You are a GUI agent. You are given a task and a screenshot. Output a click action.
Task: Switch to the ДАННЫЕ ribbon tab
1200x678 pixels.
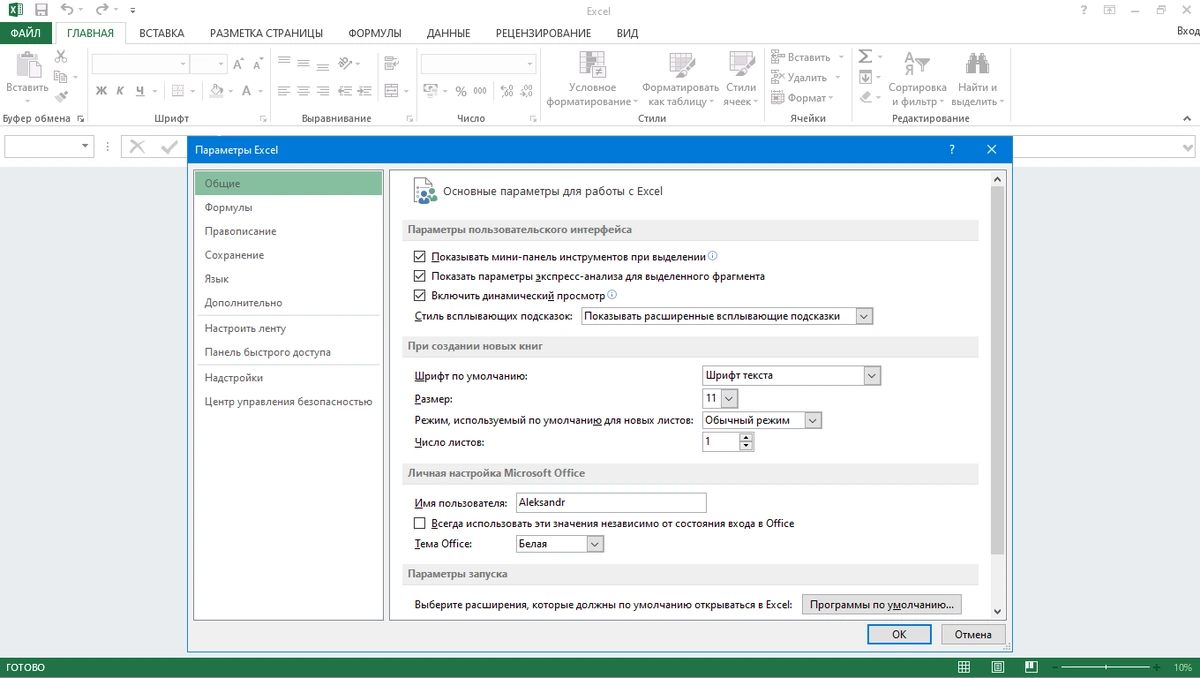448,33
